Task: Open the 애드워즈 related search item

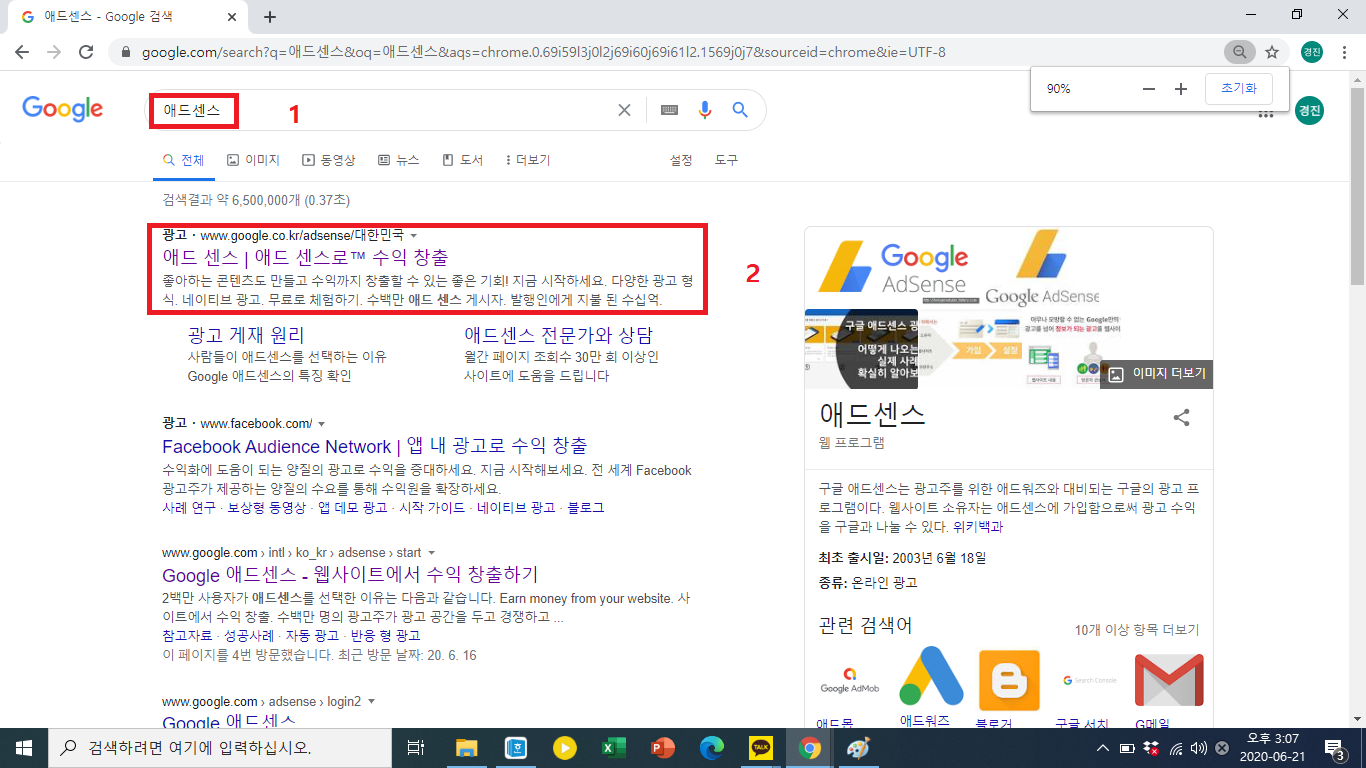Action: 930,686
